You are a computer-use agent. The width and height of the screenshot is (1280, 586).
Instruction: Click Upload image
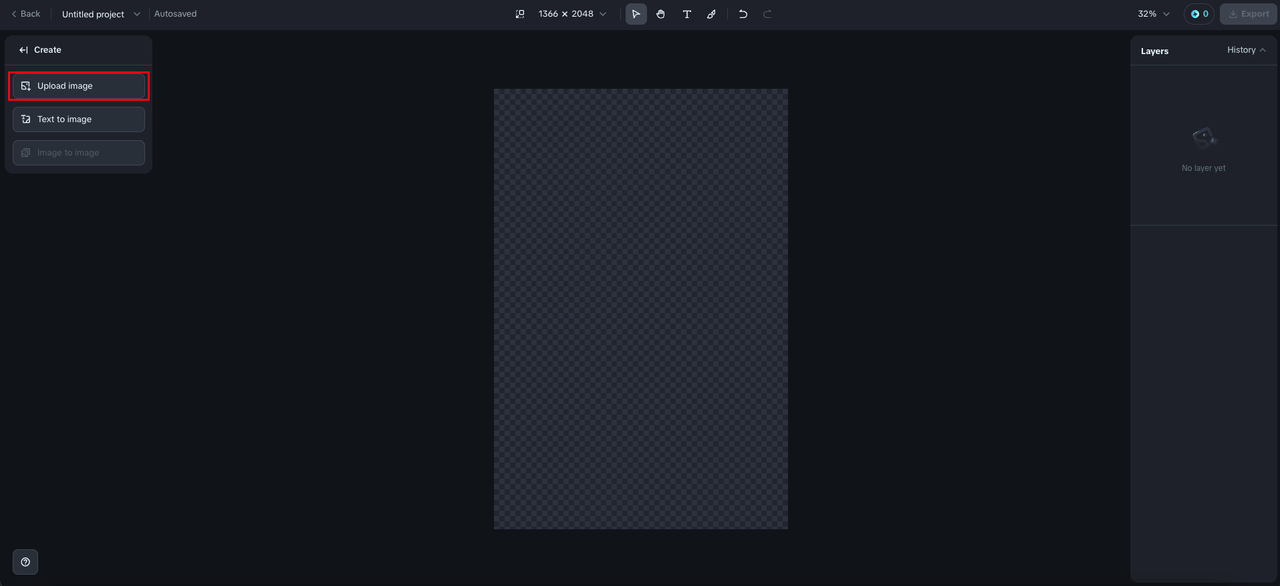pos(79,86)
